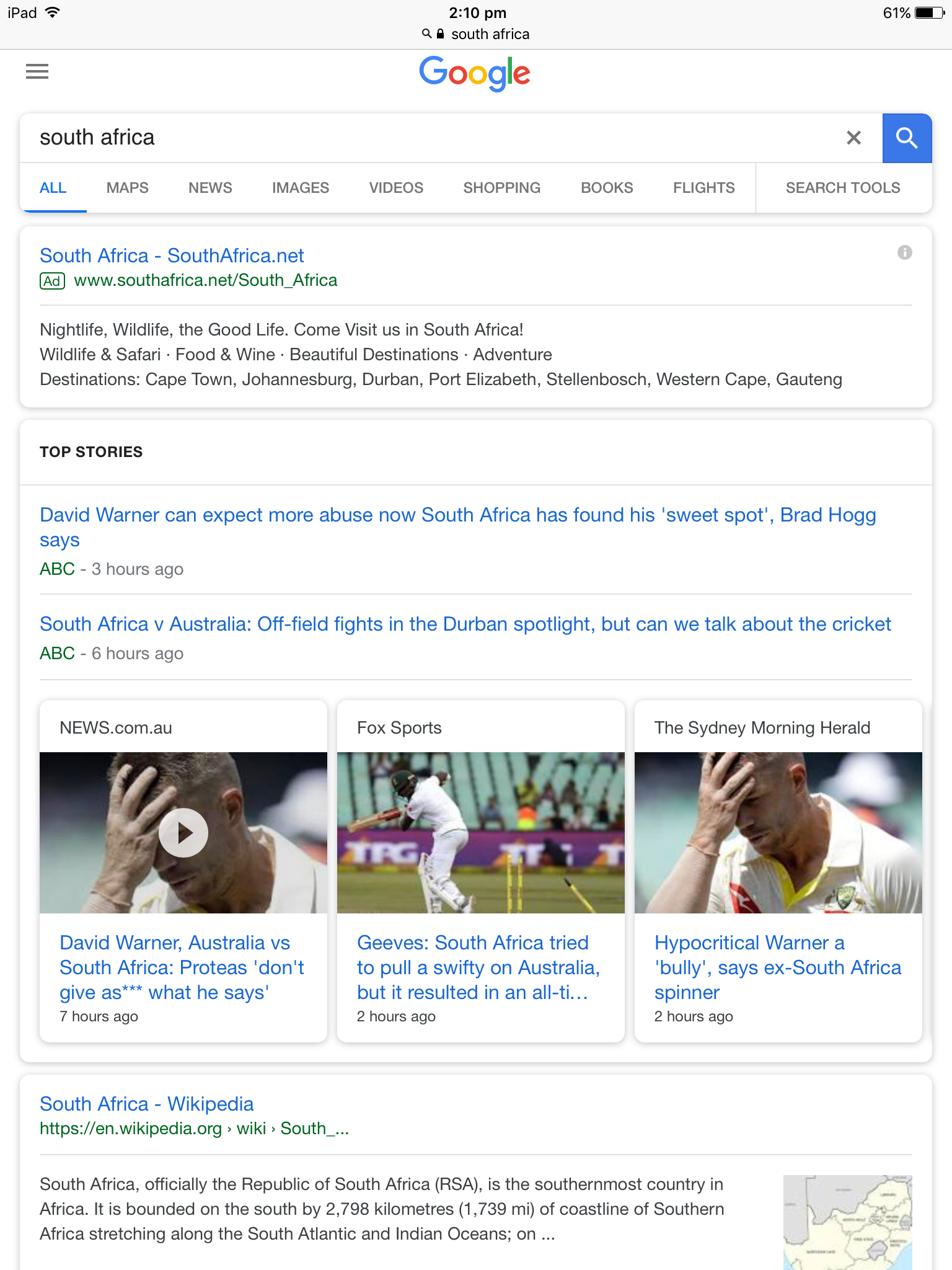The height and width of the screenshot is (1270, 952).
Task: Tap the ad text 'Nightlife, Wildlife, the Good Life'
Action: pos(281,330)
